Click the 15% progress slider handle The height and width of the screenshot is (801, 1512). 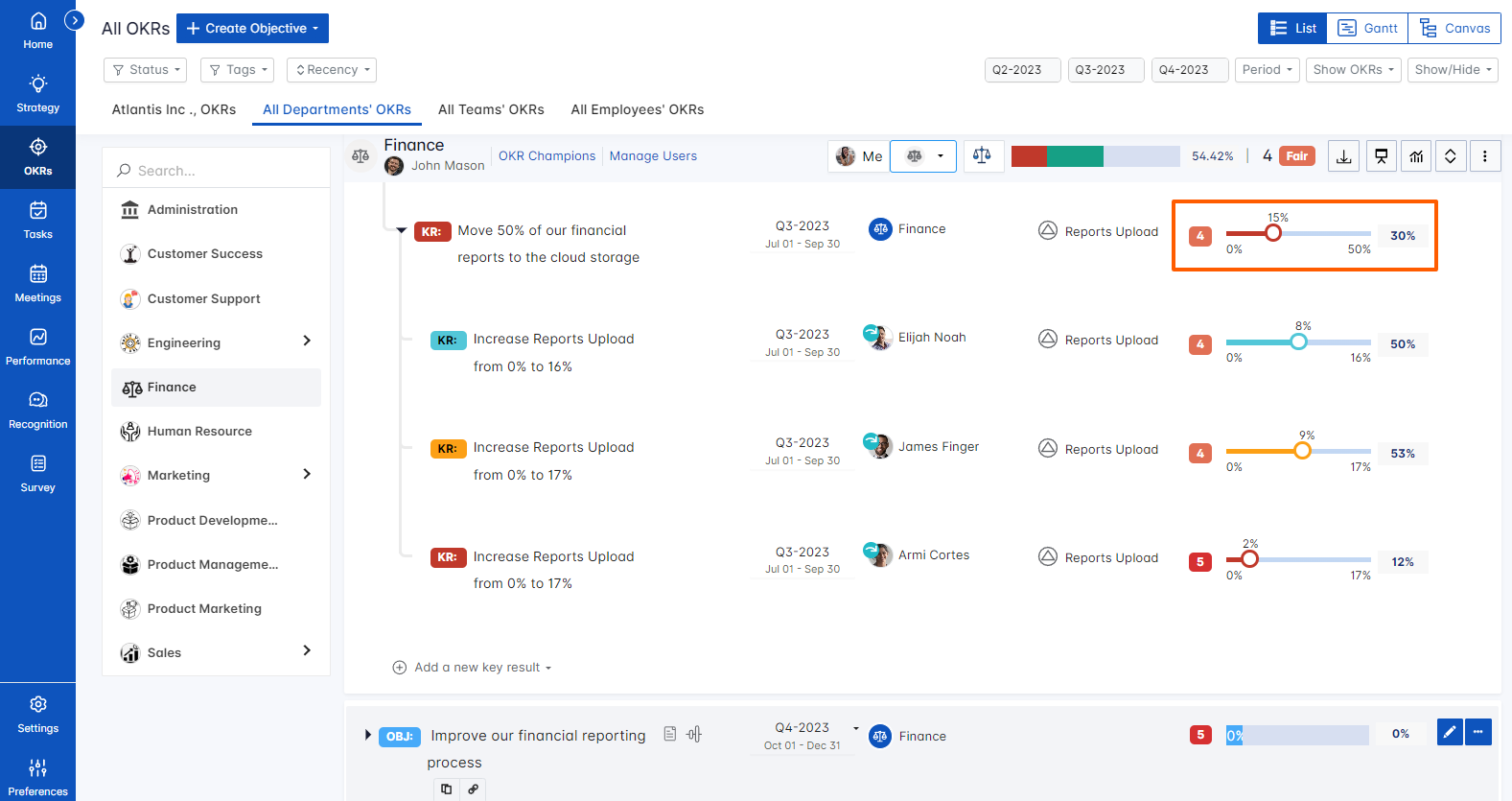coord(1272,233)
